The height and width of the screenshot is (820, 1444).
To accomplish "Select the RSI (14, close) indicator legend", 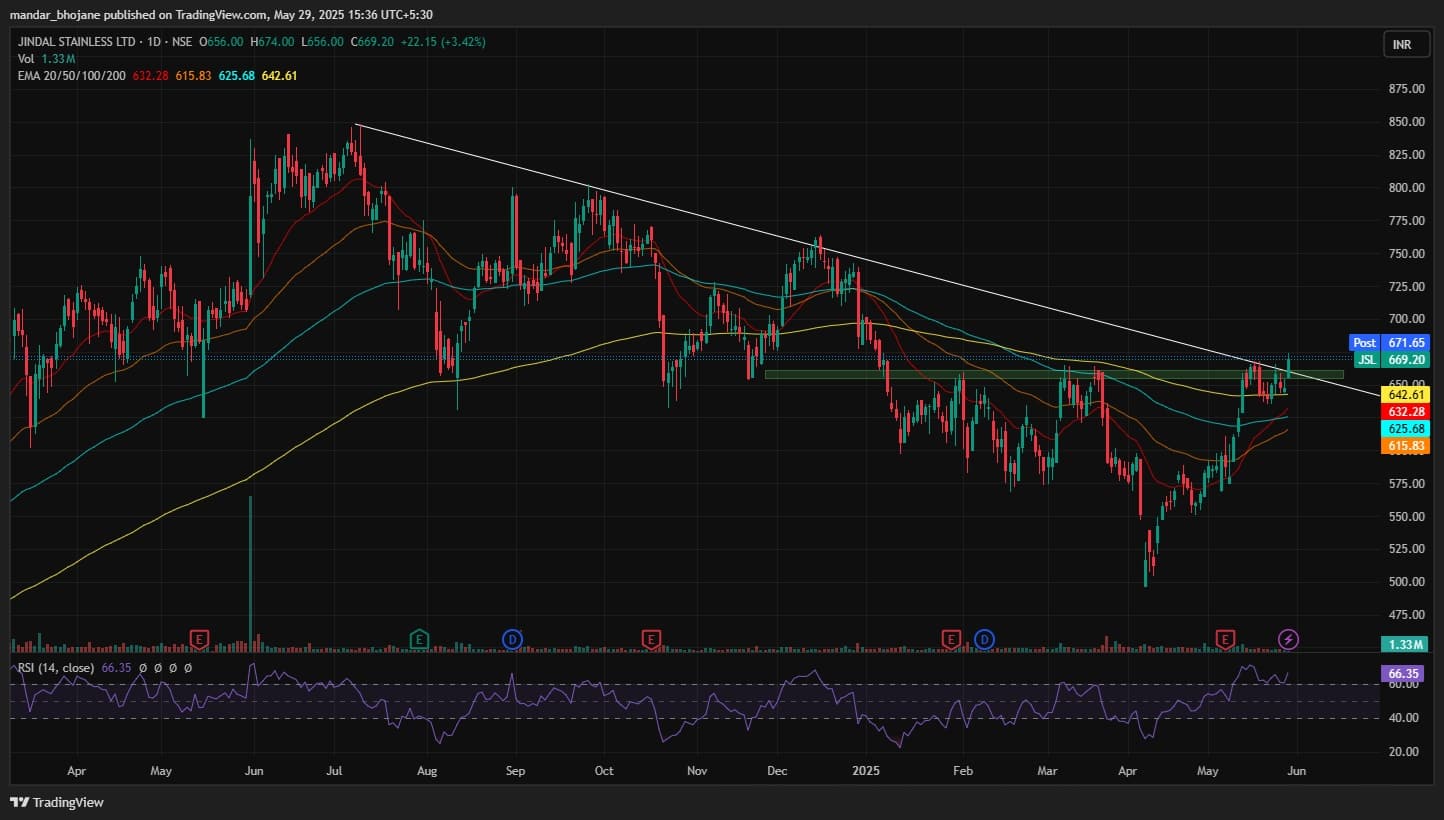I will [55, 667].
